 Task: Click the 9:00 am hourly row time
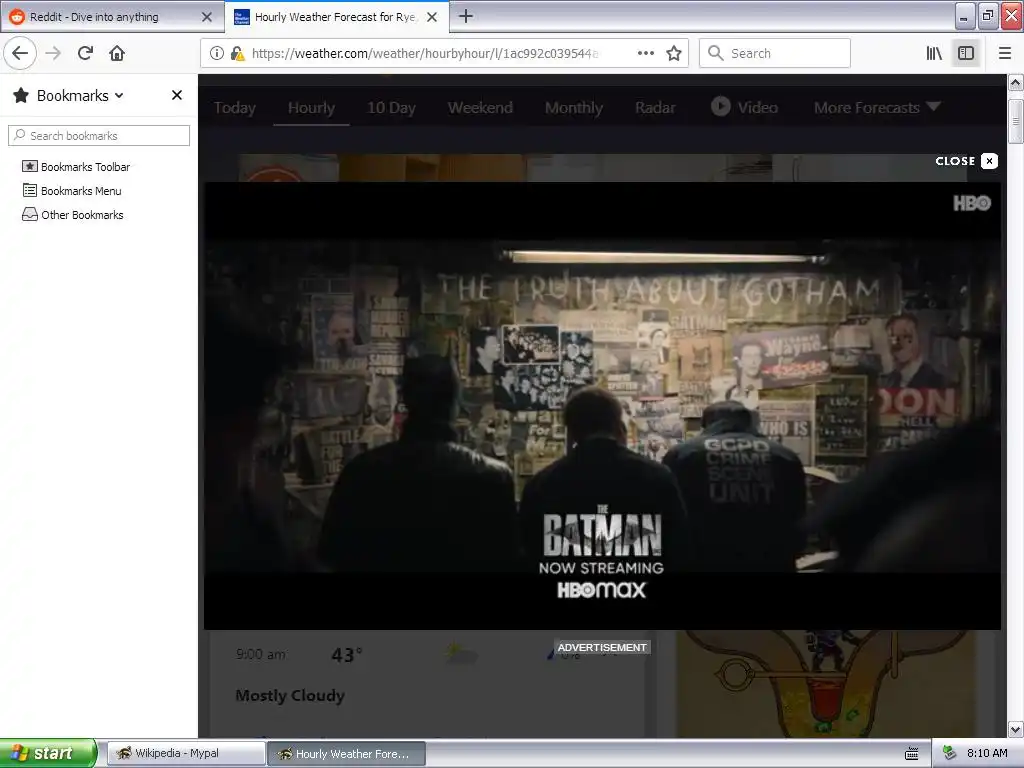pos(260,654)
